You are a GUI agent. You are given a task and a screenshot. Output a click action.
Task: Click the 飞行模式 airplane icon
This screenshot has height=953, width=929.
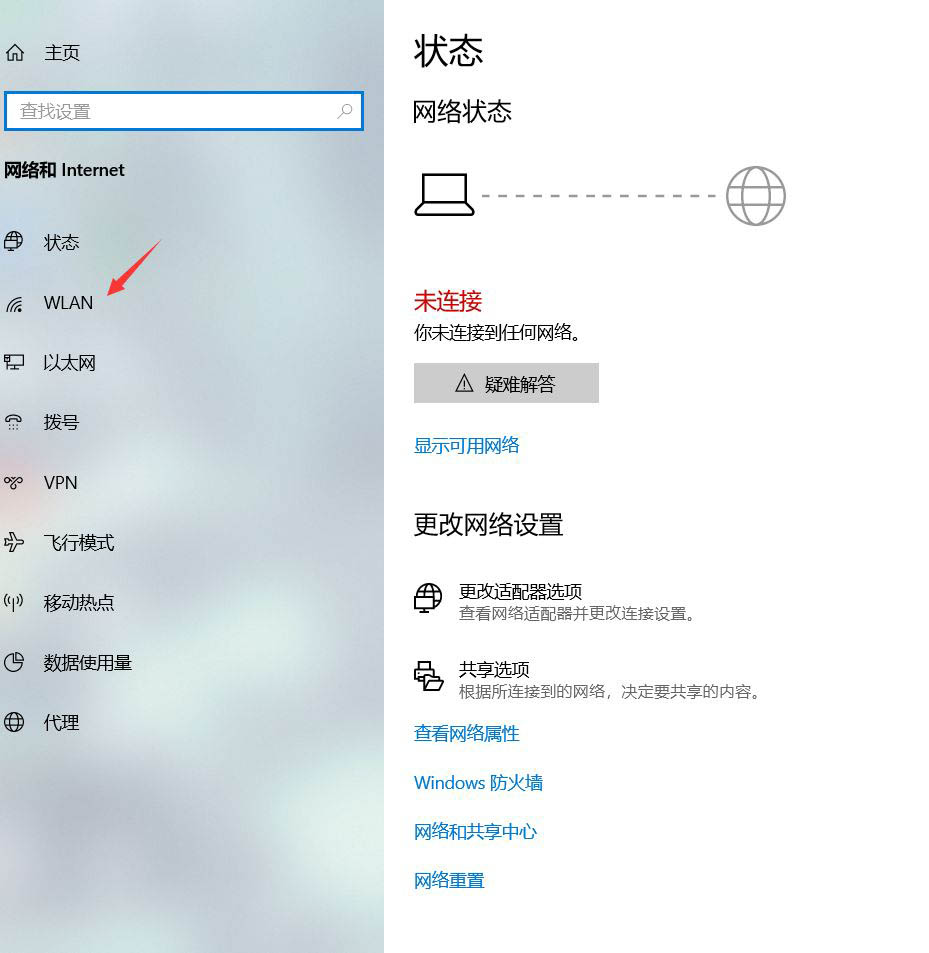(x=14, y=543)
